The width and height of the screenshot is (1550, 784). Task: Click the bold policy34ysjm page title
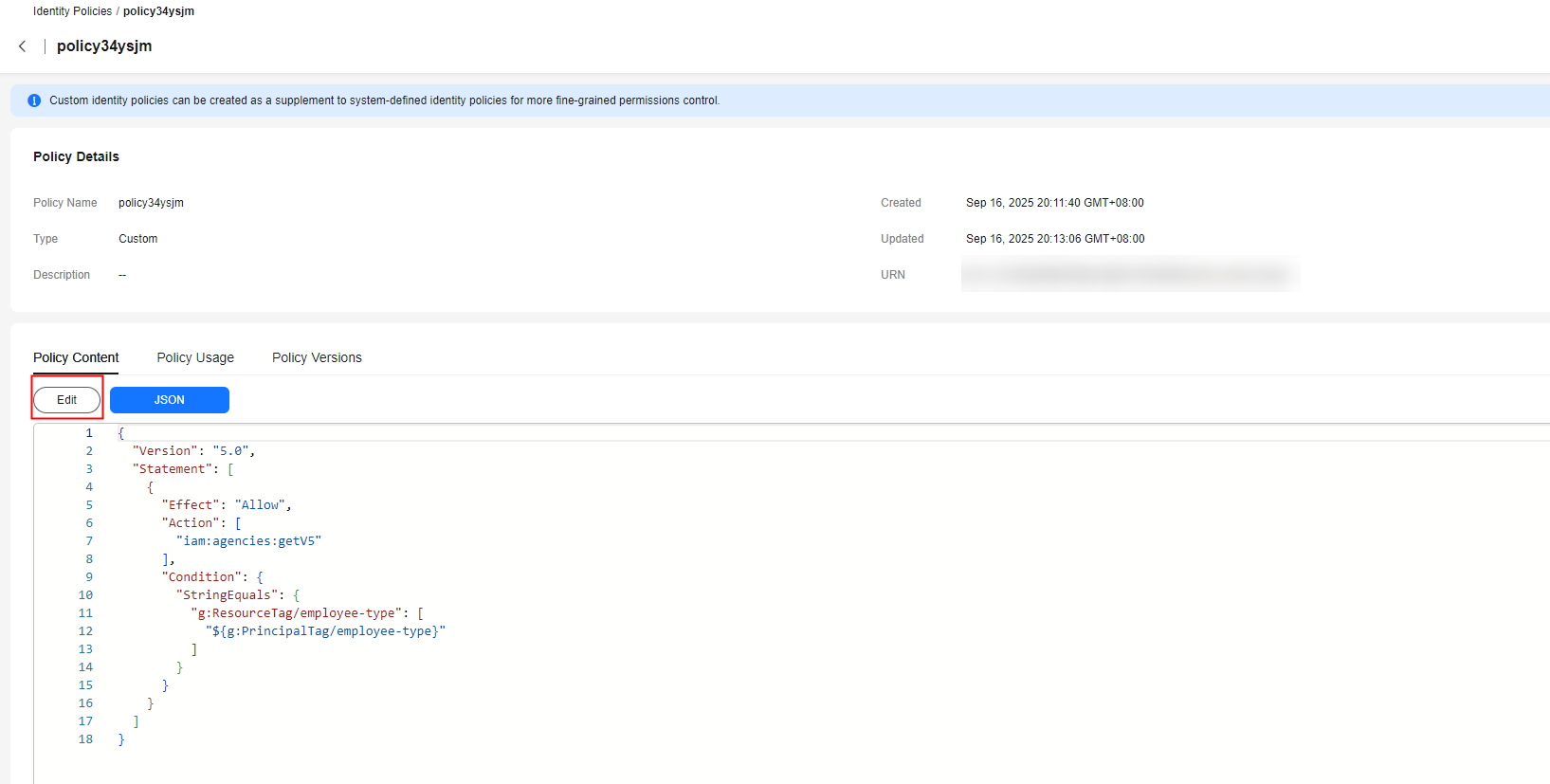tap(104, 46)
